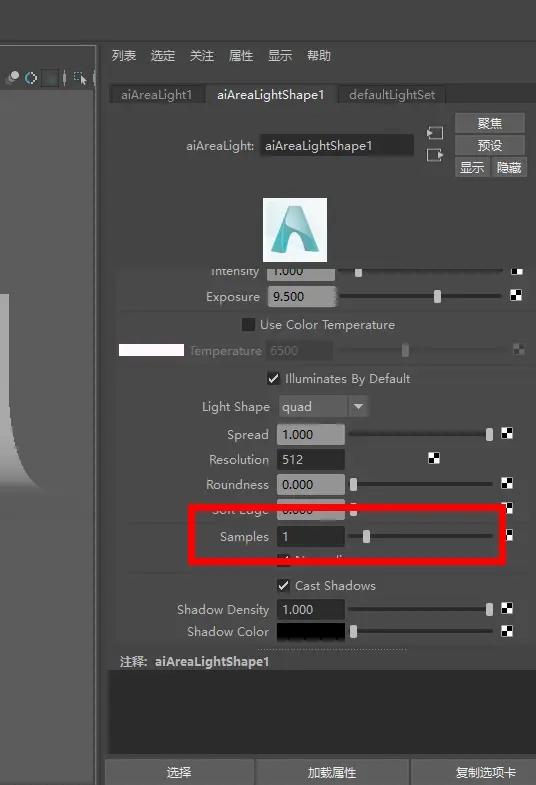This screenshot has width=536, height=785.
Task: Open the 选定 menu
Action: click(x=163, y=56)
